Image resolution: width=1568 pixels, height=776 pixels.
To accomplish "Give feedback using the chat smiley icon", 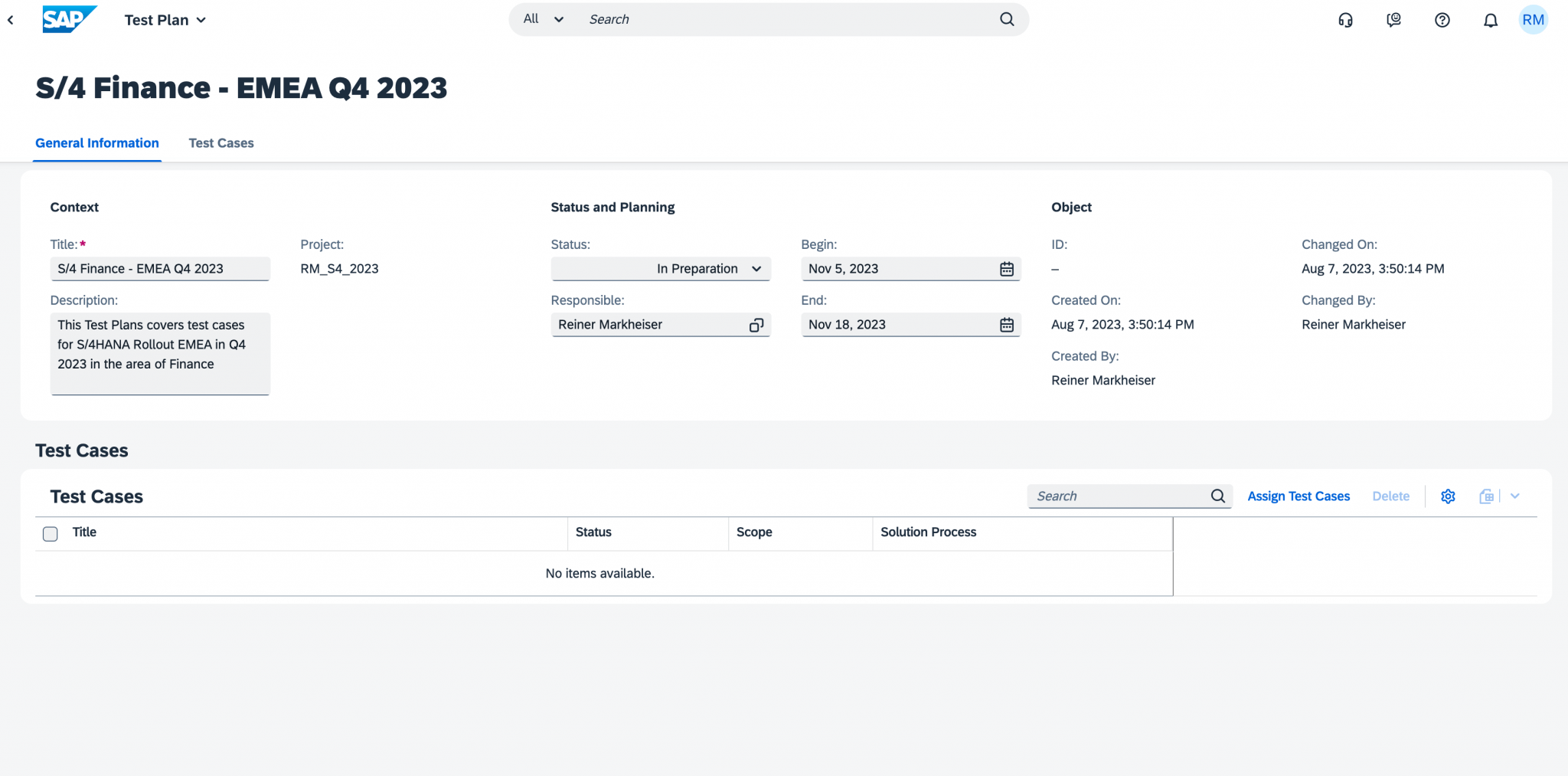I will click(1393, 20).
